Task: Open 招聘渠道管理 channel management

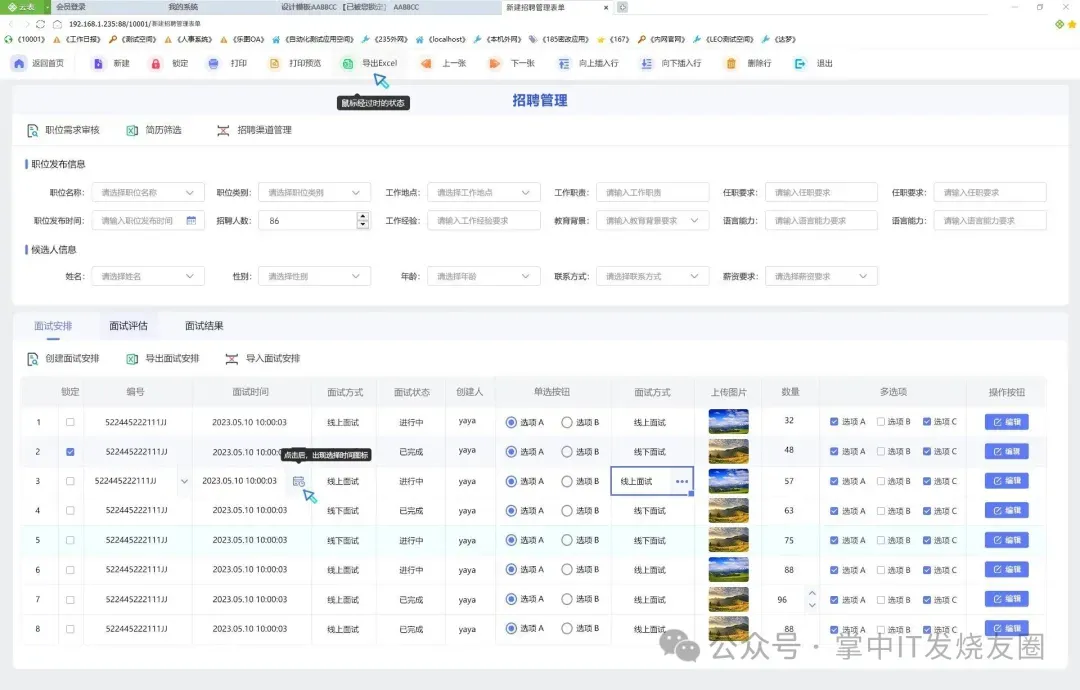Action: point(254,130)
